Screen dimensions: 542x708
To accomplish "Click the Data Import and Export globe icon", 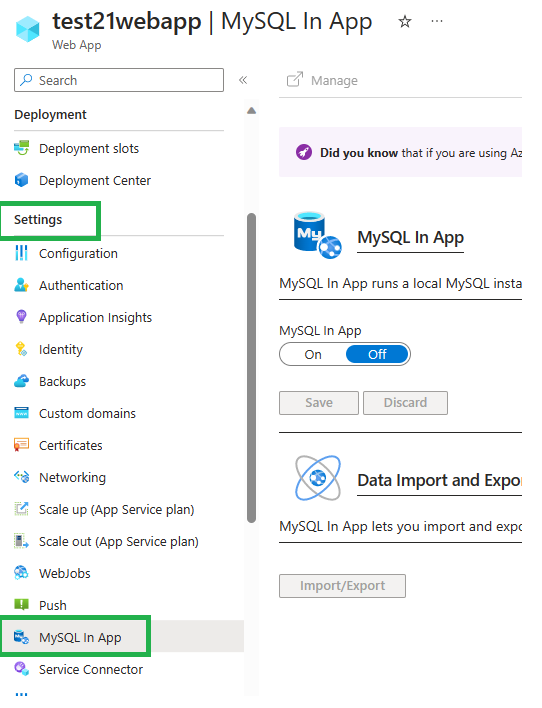I will point(318,478).
